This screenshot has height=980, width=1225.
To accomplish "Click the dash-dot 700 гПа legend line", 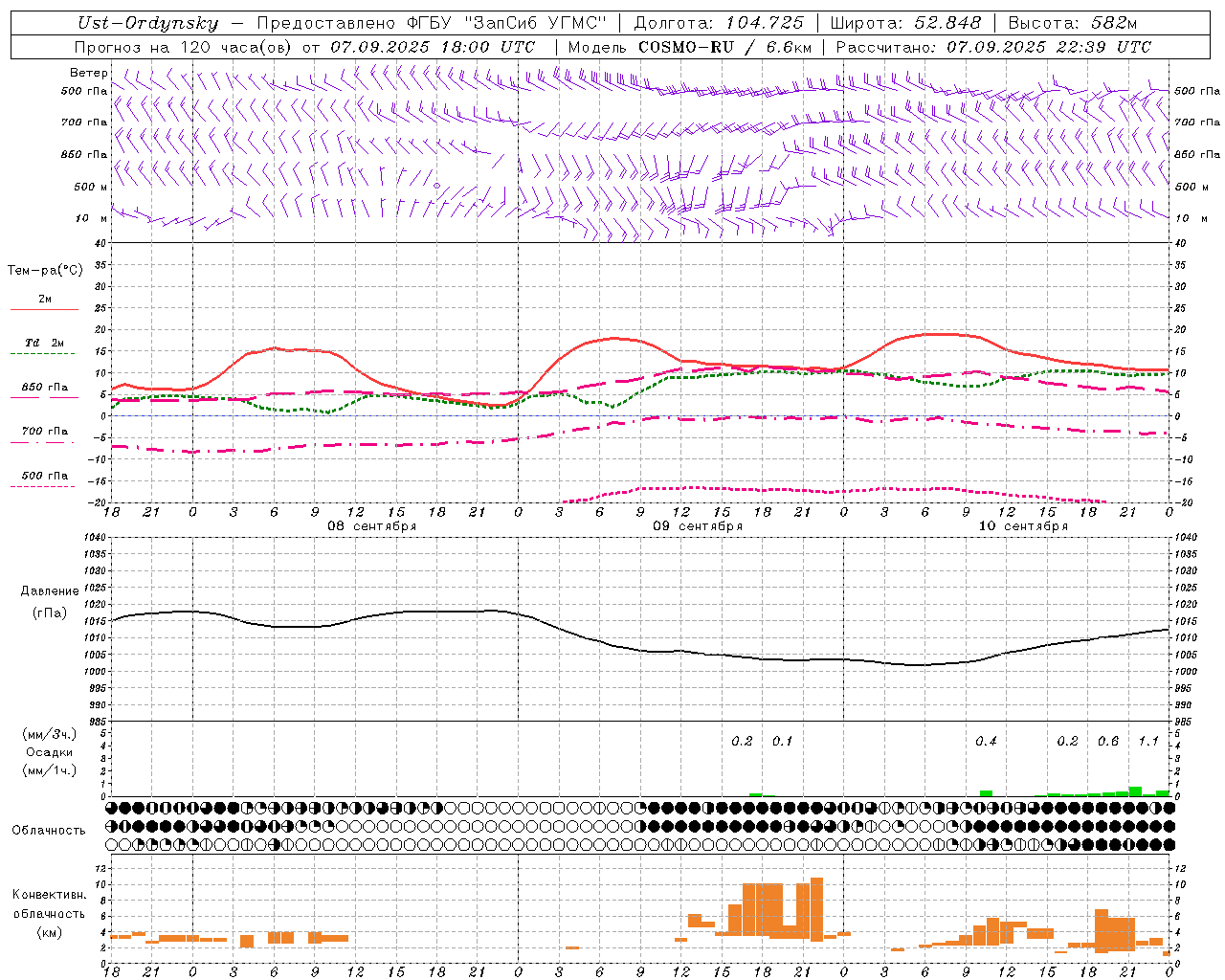I will [x=42, y=443].
